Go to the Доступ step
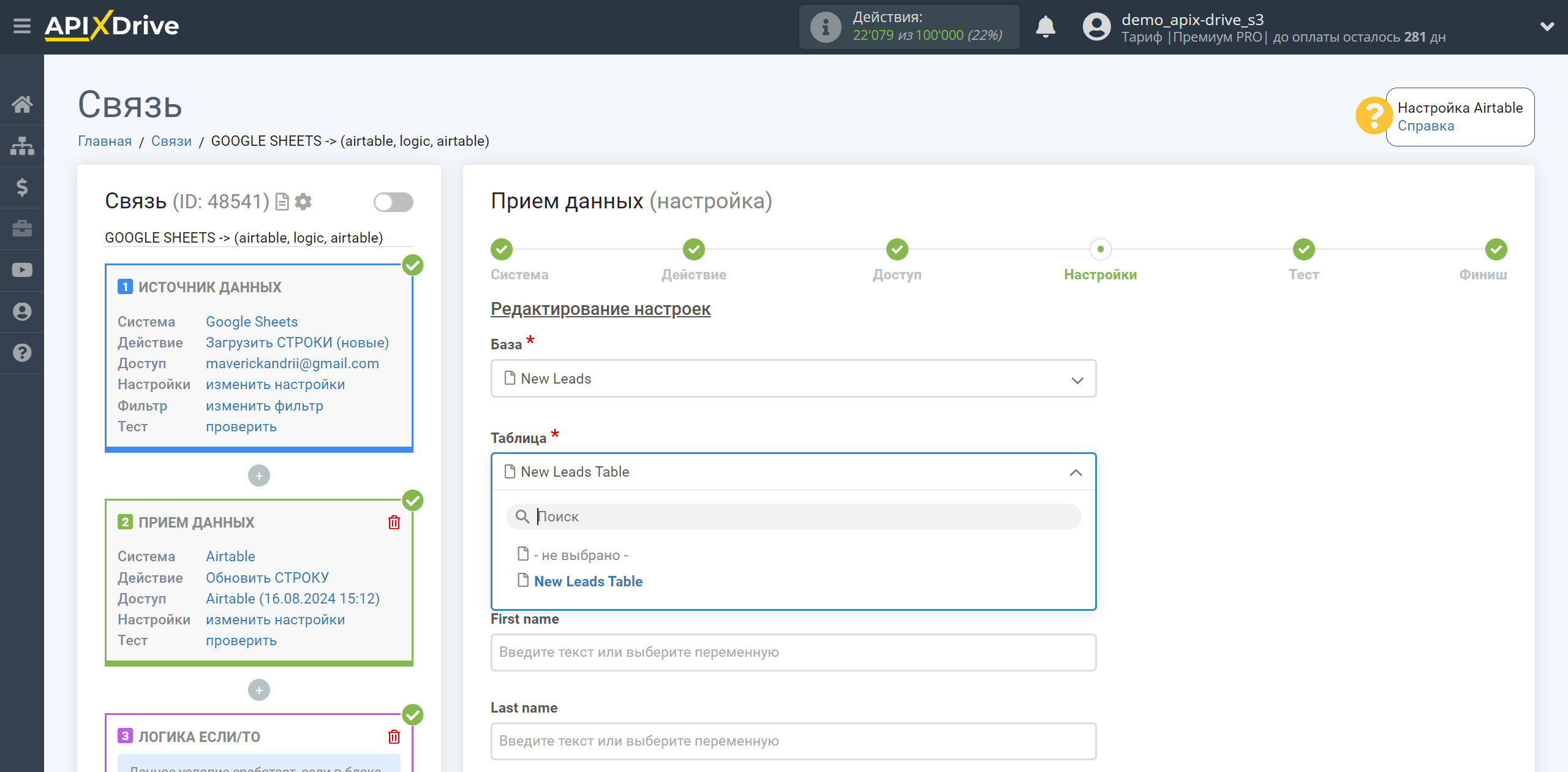The image size is (1568, 772). [x=897, y=250]
